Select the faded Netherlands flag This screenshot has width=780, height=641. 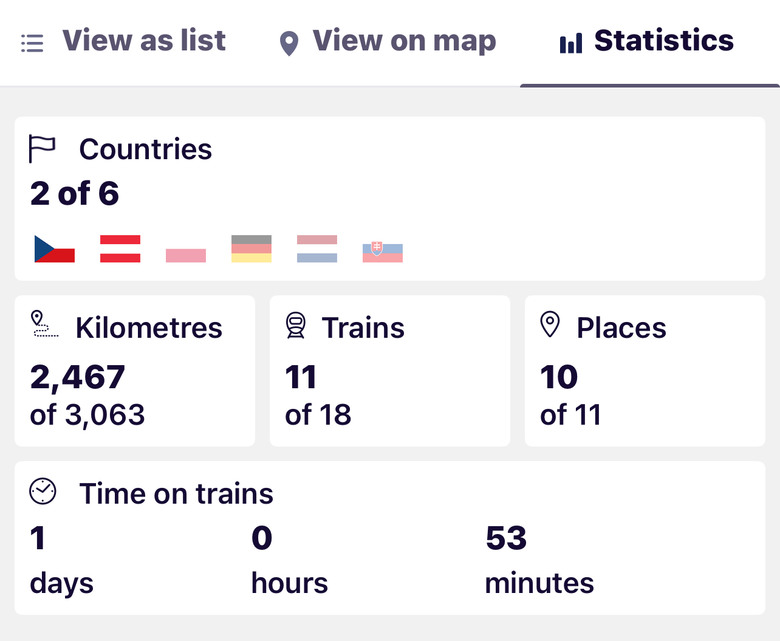pyautogui.click(x=317, y=249)
